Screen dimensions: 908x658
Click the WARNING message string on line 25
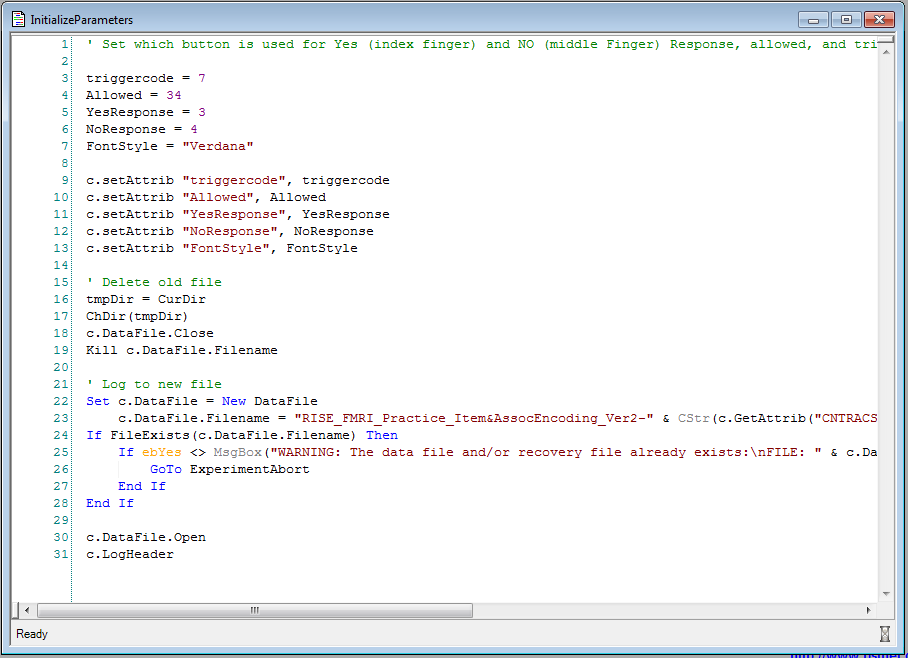coord(546,452)
